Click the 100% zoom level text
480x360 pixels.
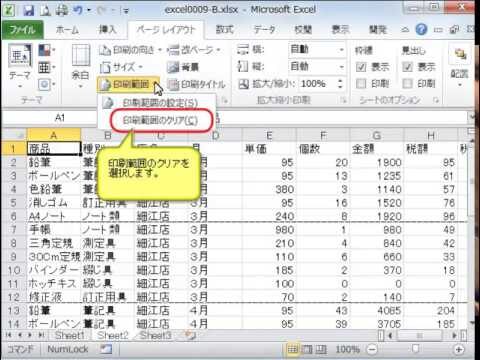[x=347, y=349]
